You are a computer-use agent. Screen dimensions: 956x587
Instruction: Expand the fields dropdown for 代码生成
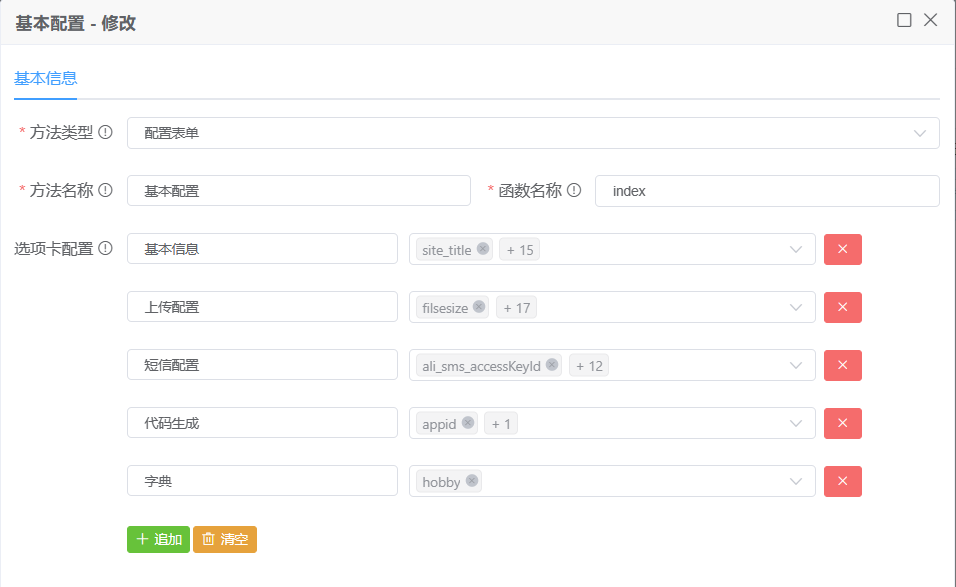(796, 423)
